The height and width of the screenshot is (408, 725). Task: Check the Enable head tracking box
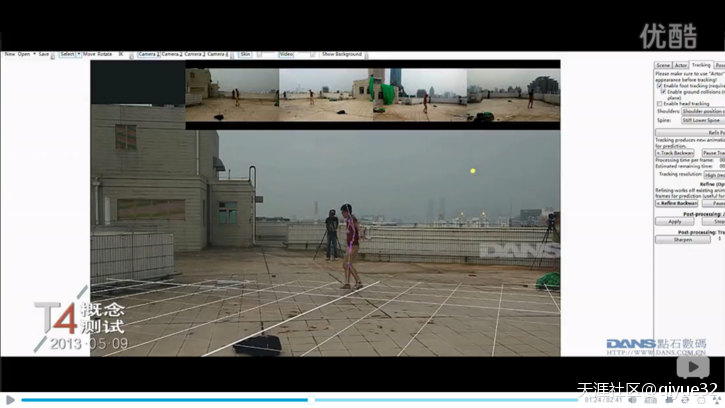click(x=659, y=103)
